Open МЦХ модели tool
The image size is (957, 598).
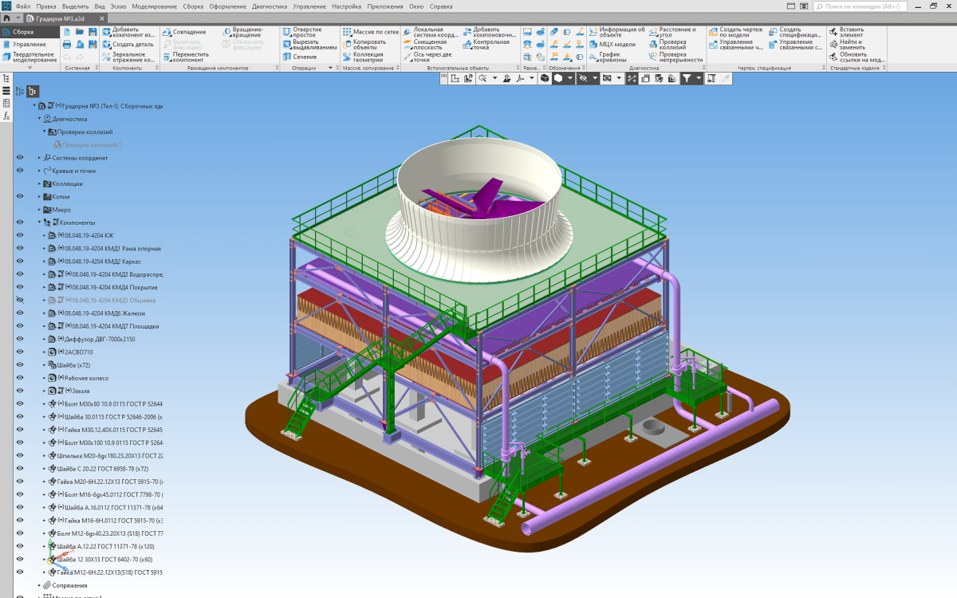pos(615,44)
